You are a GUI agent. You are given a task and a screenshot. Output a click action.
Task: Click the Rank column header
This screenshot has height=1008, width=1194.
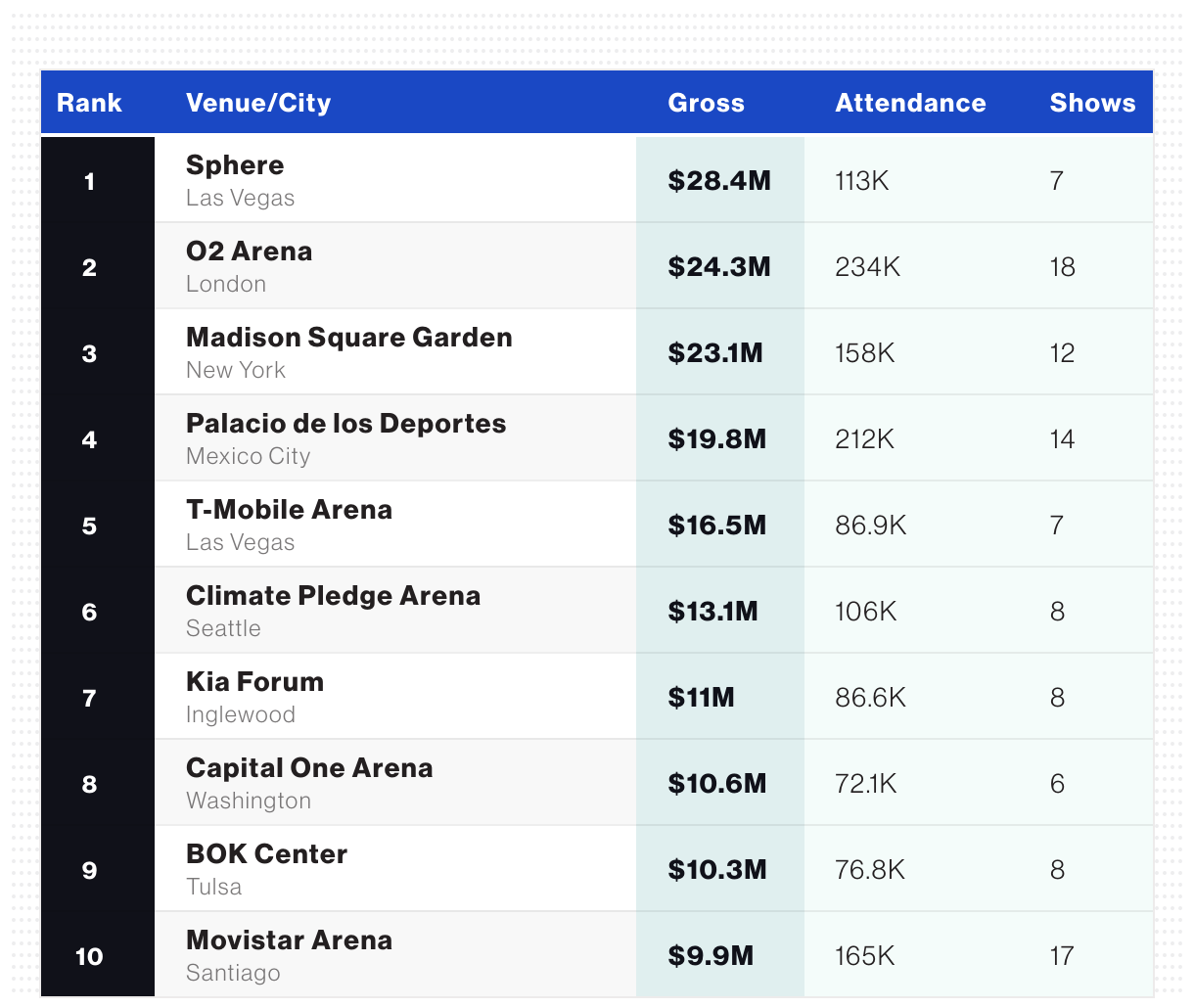pyautogui.click(x=89, y=103)
